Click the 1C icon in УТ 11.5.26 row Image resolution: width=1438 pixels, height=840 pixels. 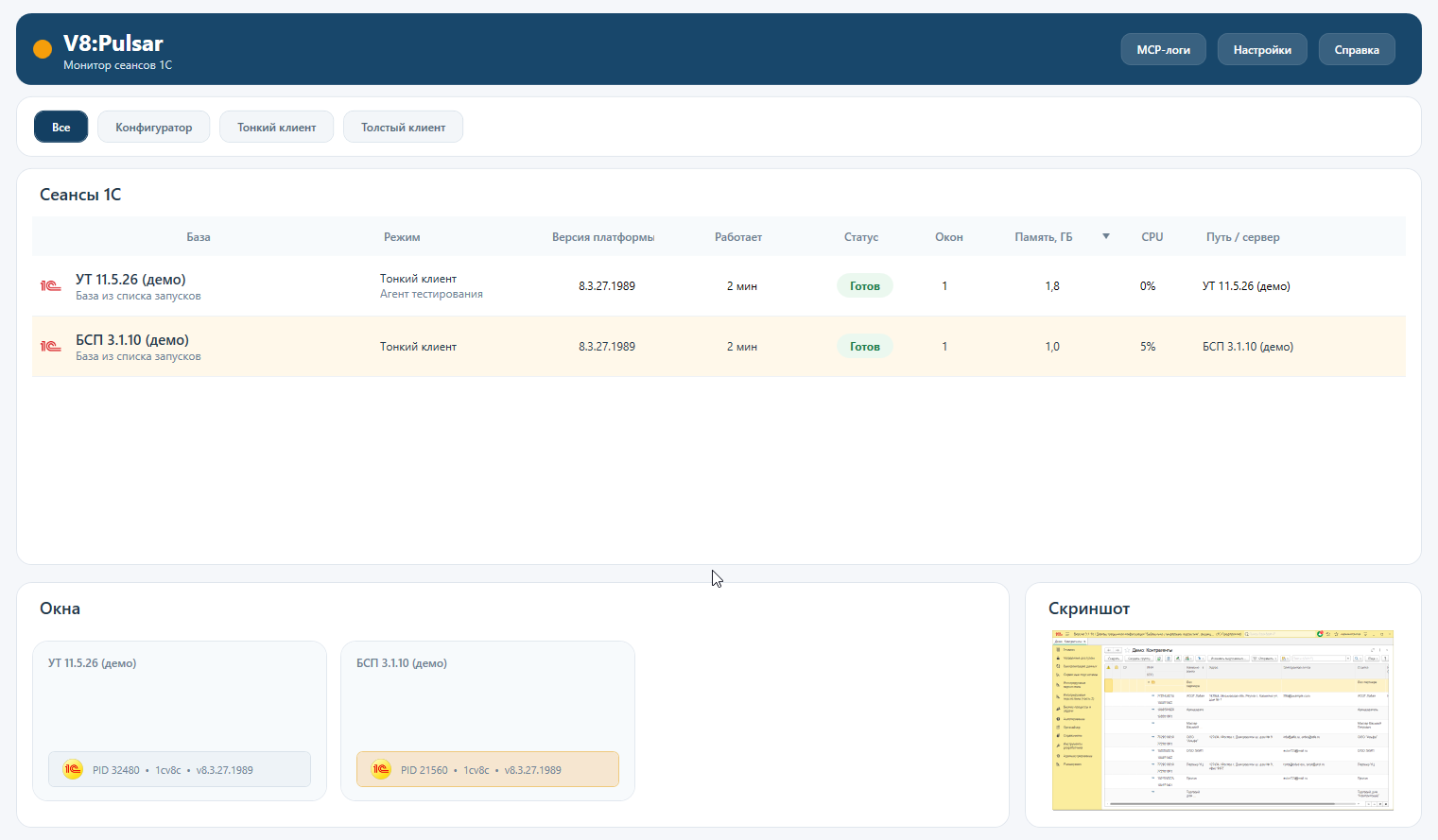point(50,286)
